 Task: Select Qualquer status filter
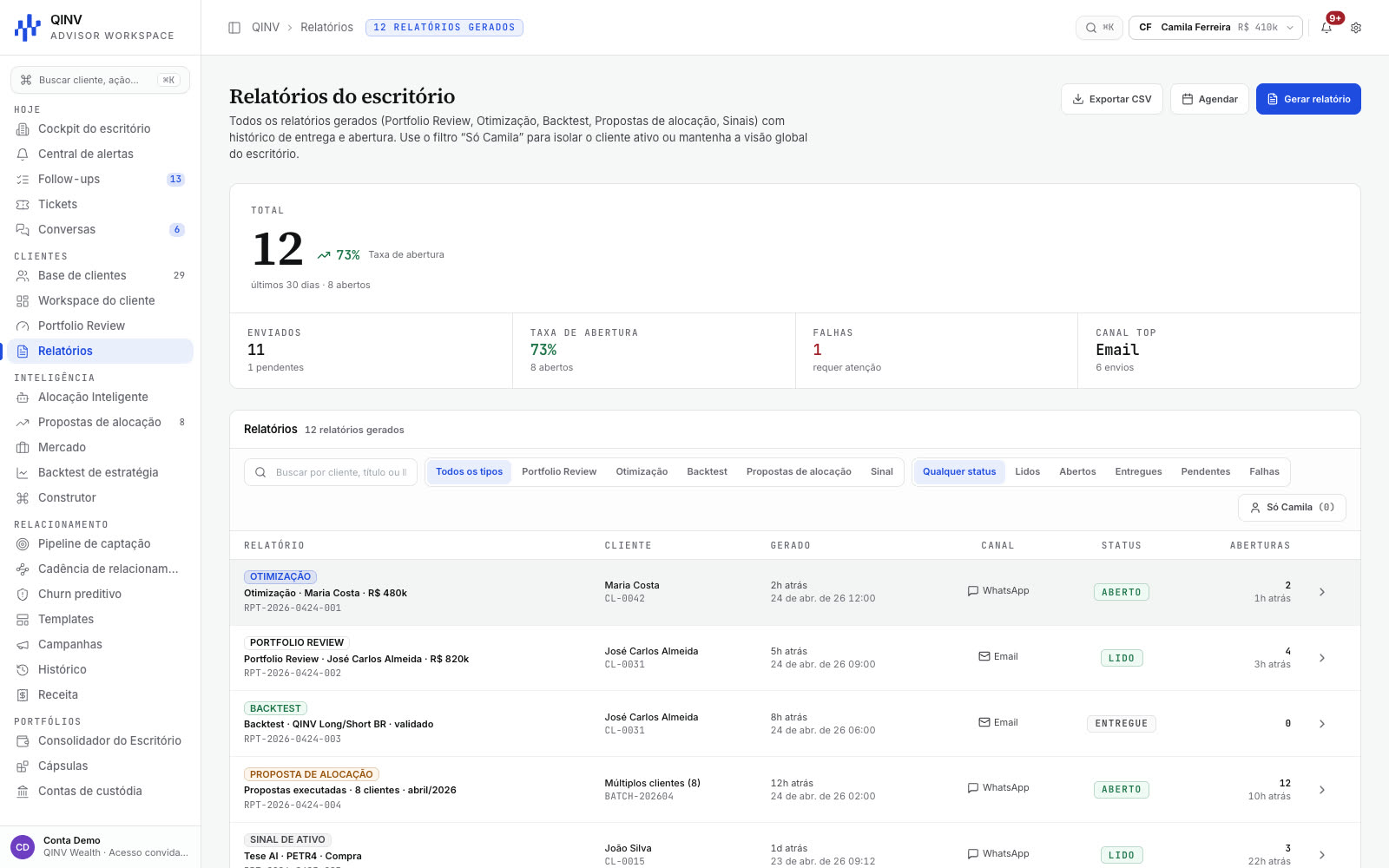(x=959, y=472)
